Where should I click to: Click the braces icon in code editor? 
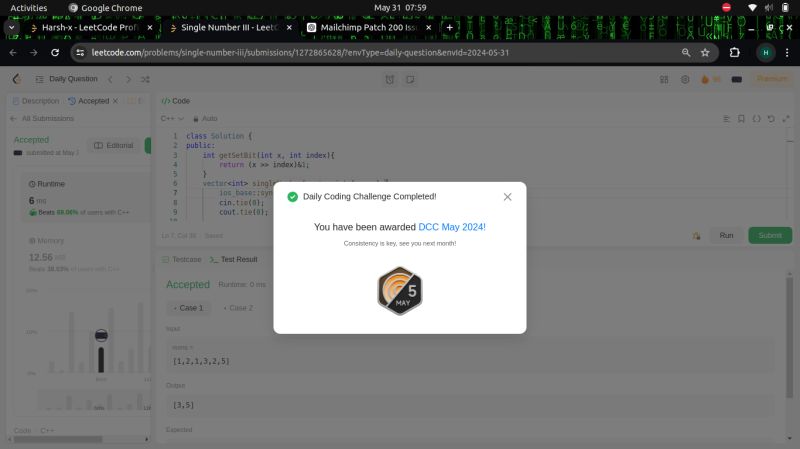tap(756, 118)
